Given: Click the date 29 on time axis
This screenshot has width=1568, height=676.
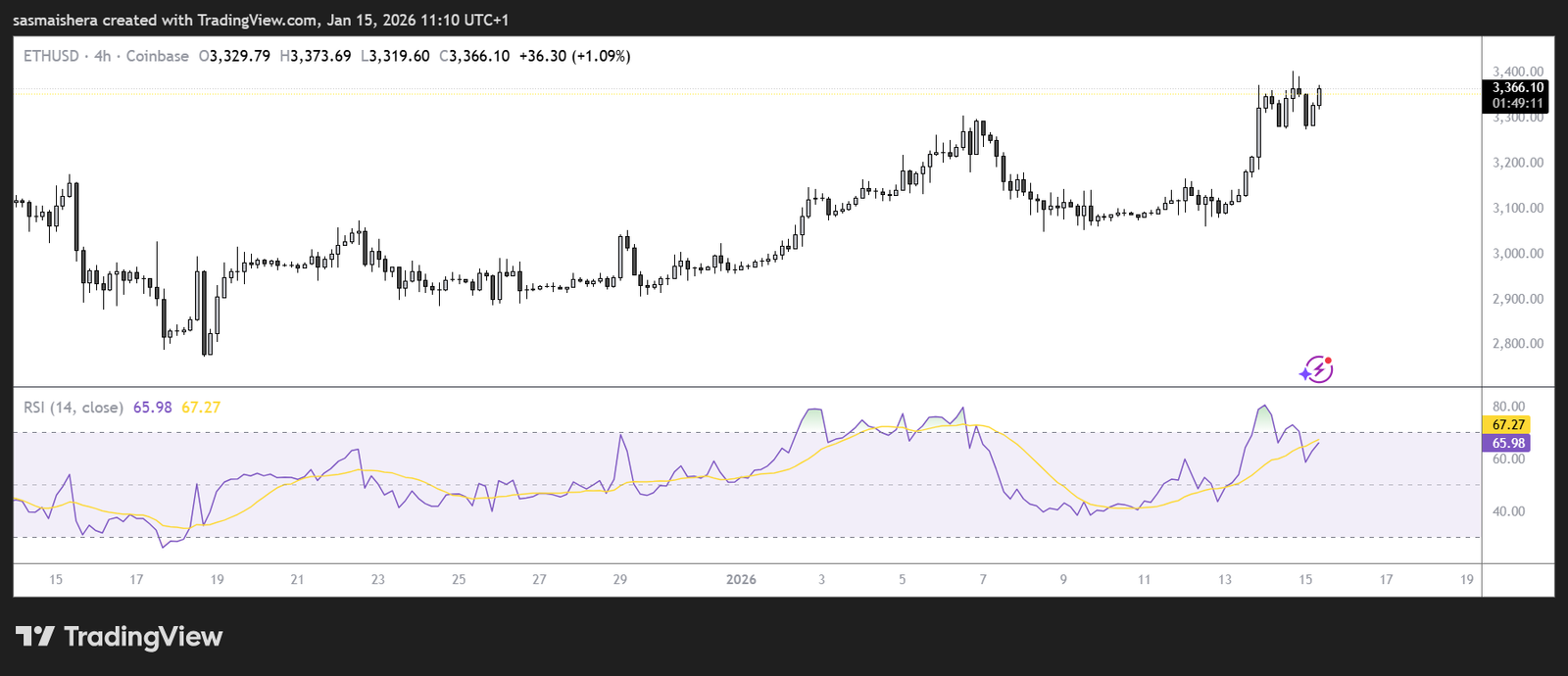Looking at the screenshot, I should pyautogui.click(x=619, y=580).
